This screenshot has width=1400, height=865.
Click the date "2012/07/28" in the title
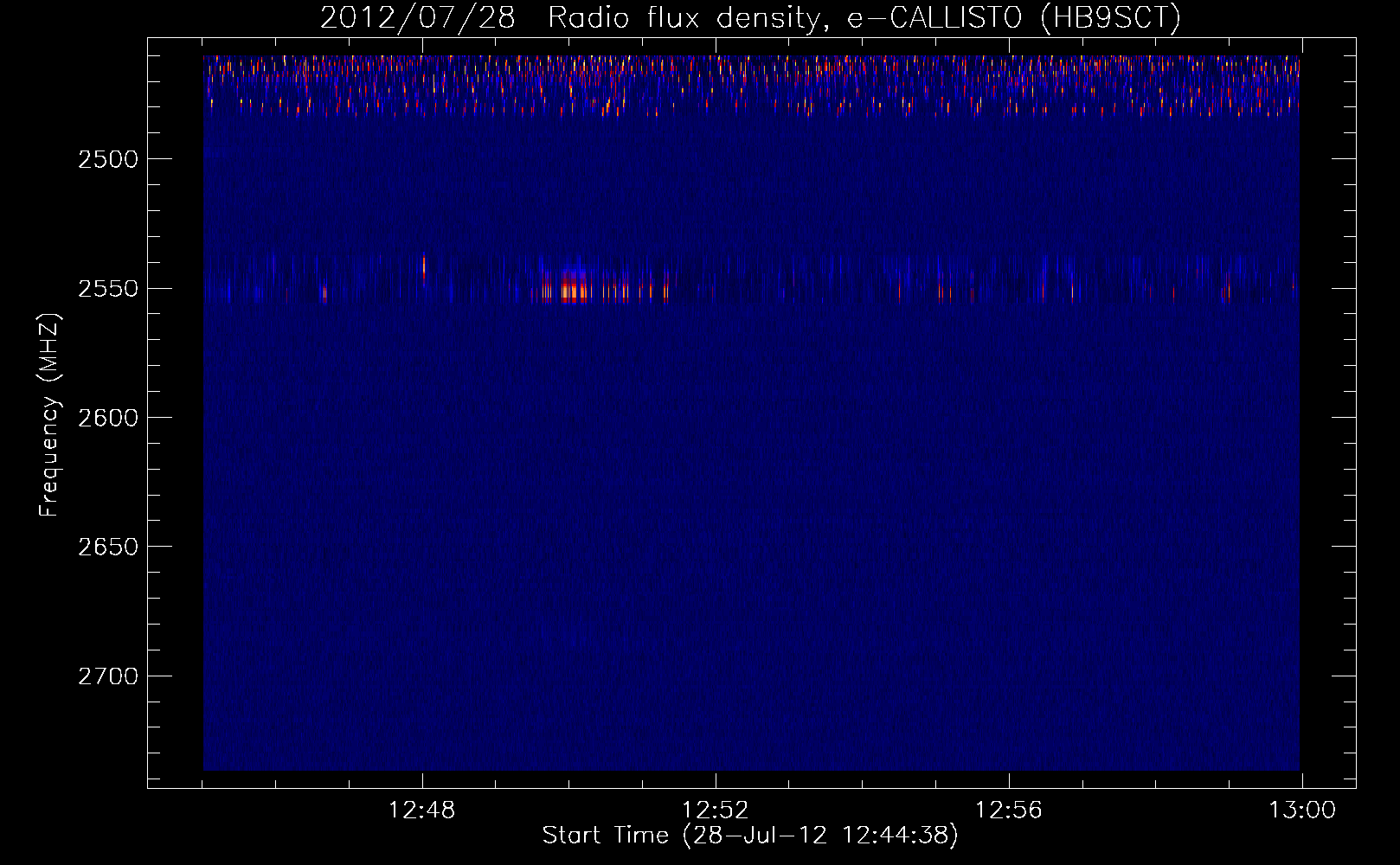coord(417,17)
